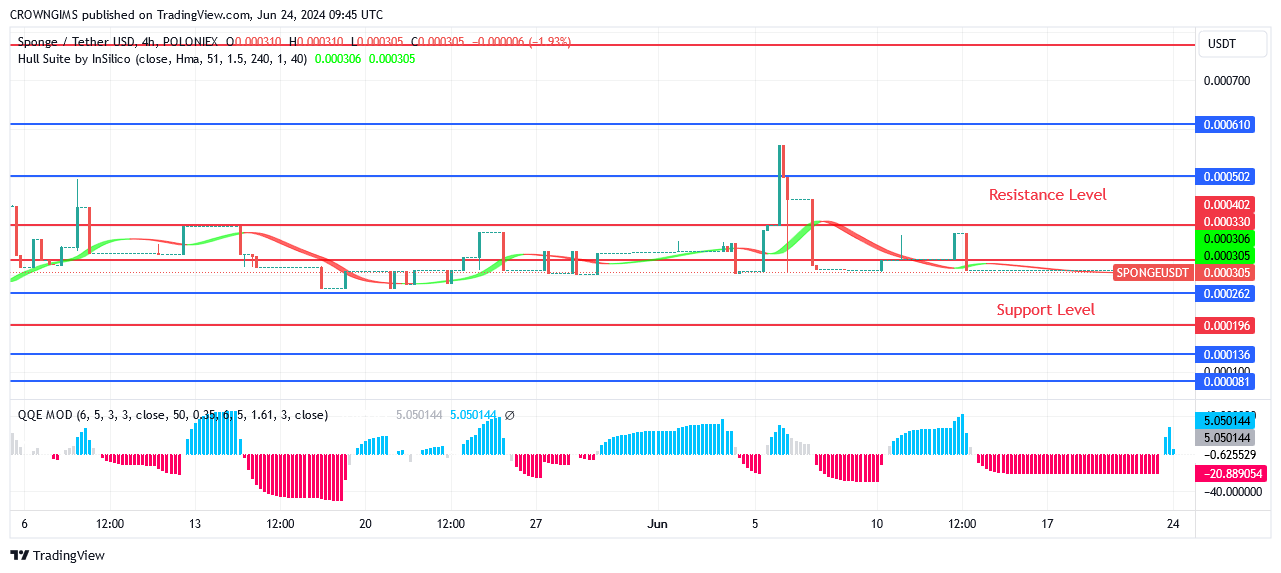Select the Hull Suite by InSilico indicator legend

click(163, 59)
